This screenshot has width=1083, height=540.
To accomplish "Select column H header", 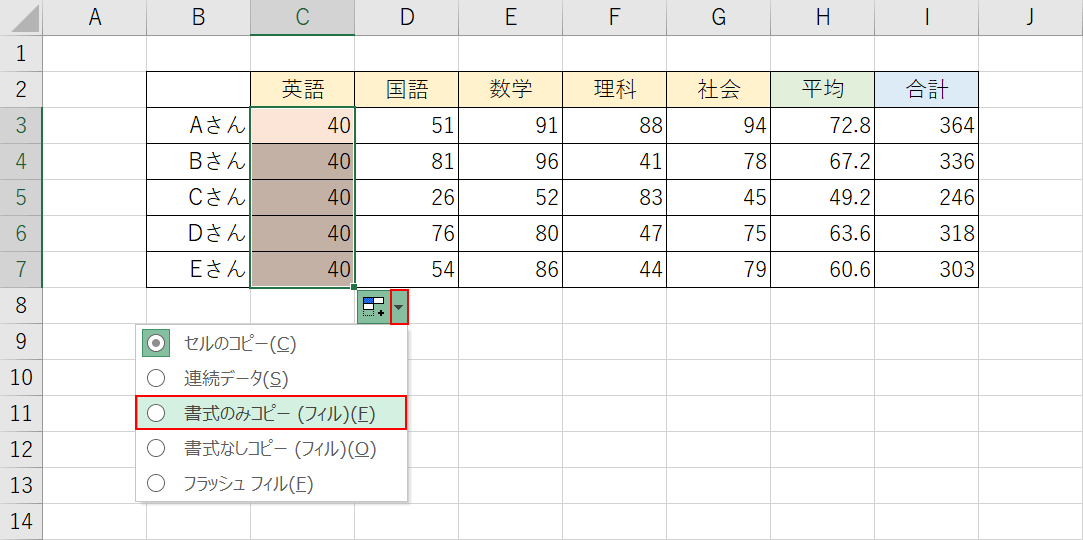I will click(x=823, y=17).
